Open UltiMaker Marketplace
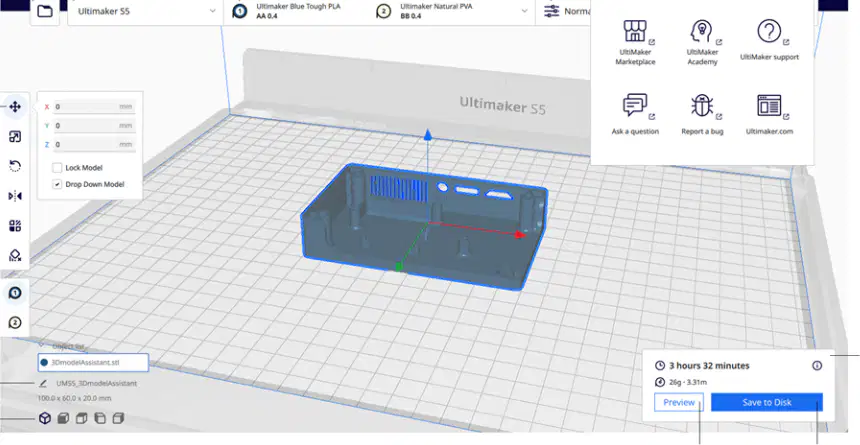 pyautogui.click(x=635, y=42)
